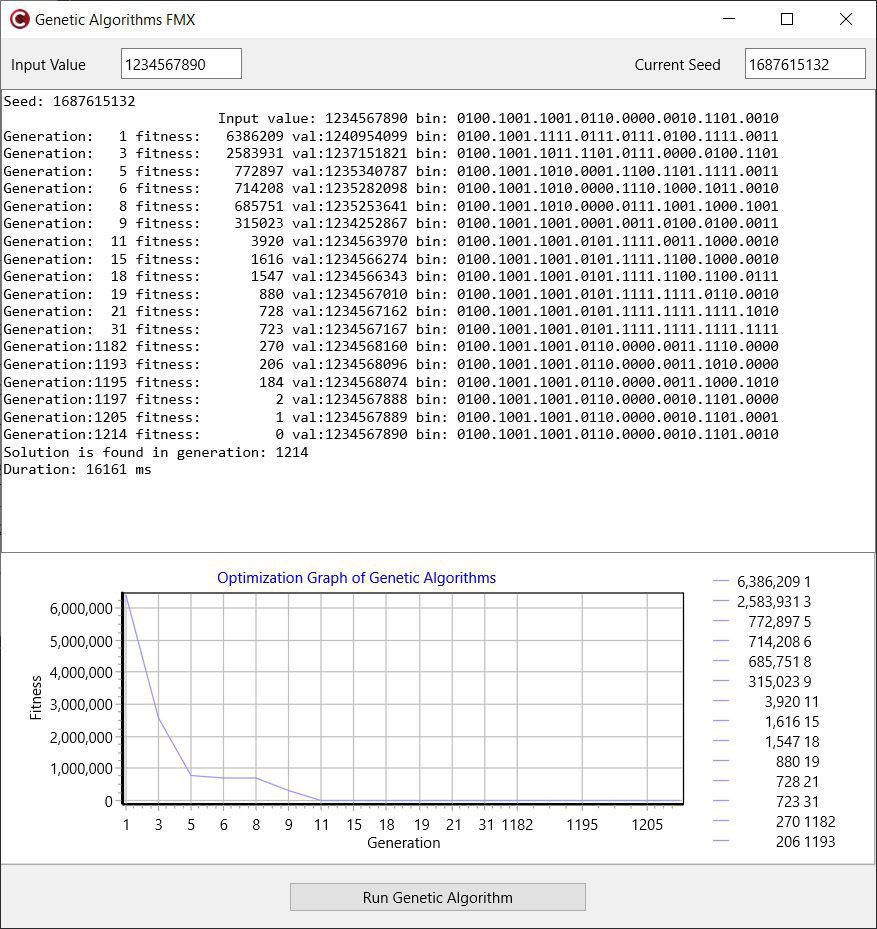The image size is (877, 929).
Task: Click the Seed: 1687615132 log line
Action: pos(69,101)
